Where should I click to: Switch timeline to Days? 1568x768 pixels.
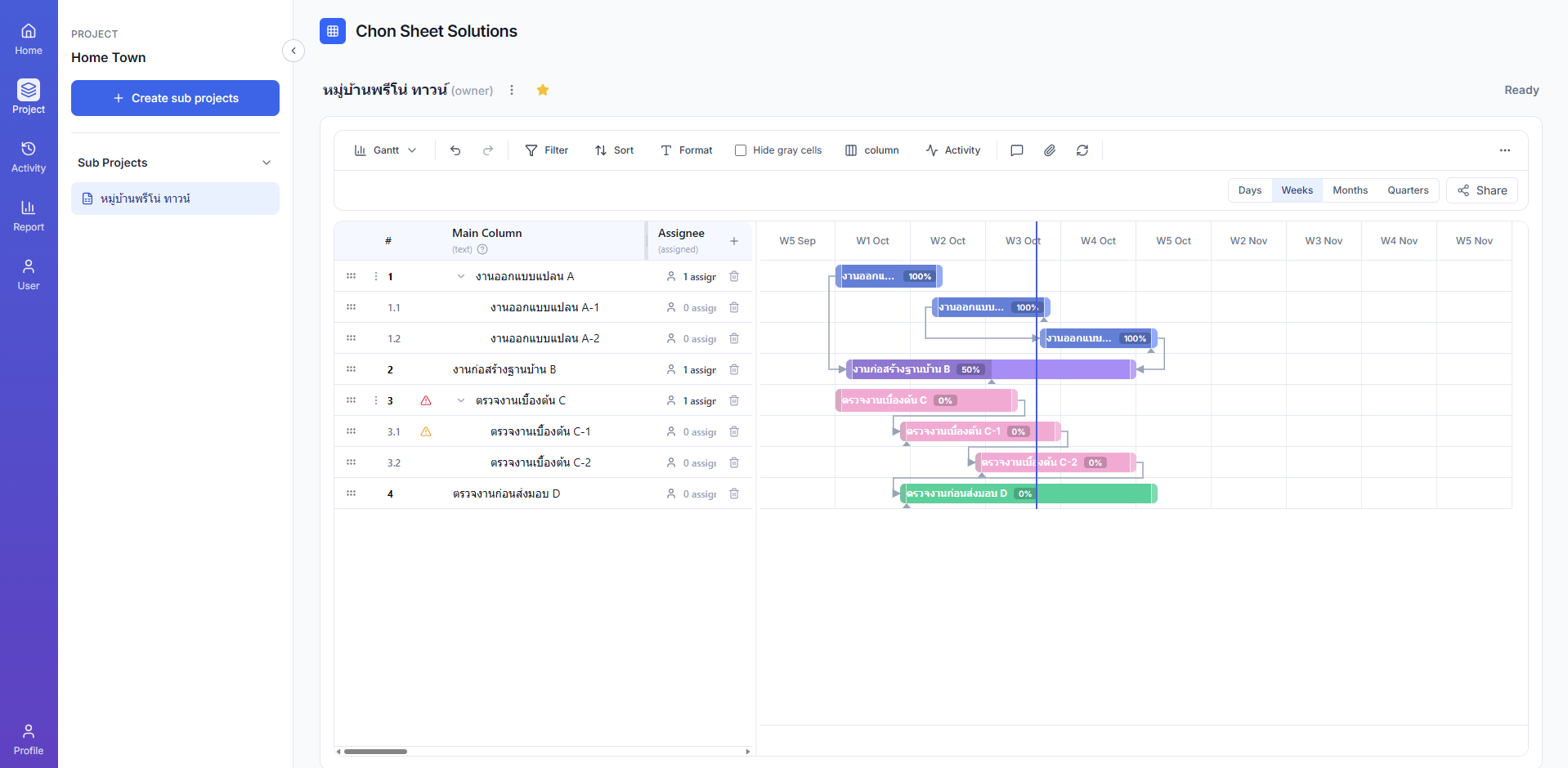click(1250, 190)
